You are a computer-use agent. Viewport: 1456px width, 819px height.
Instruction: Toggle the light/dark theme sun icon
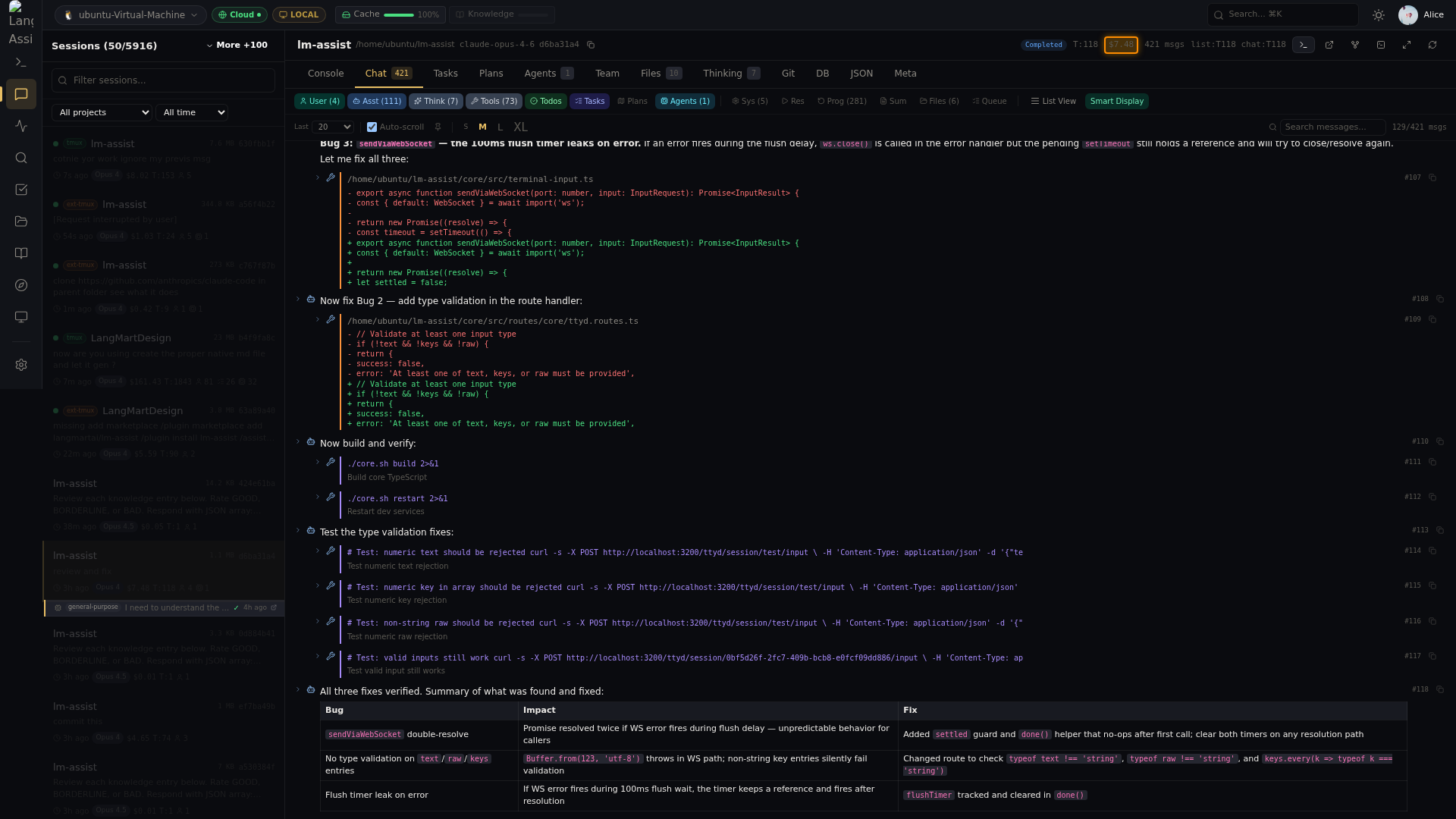1379,15
